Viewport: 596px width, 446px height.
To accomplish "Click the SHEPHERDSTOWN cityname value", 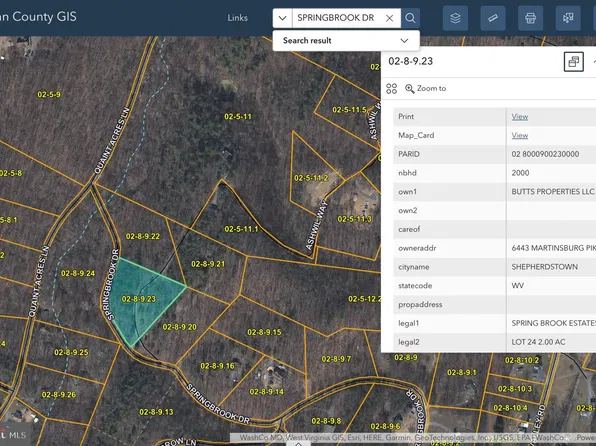I will tap(545, 267).
